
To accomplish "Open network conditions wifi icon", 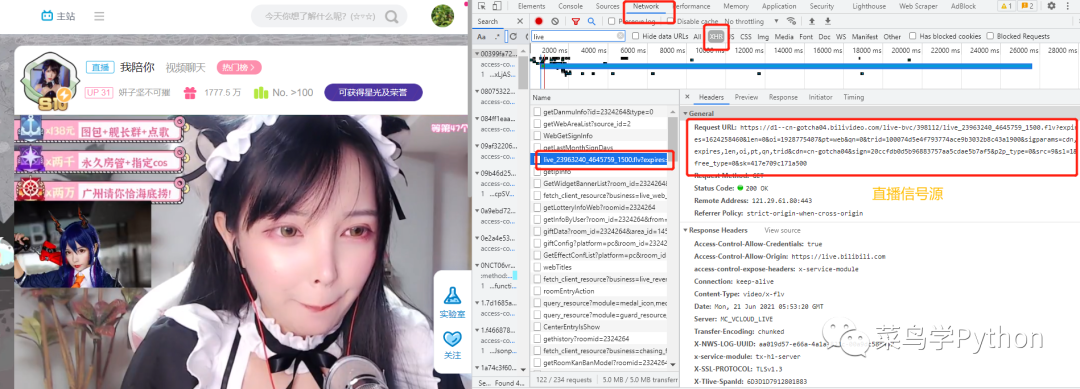I will pos(791,21).
